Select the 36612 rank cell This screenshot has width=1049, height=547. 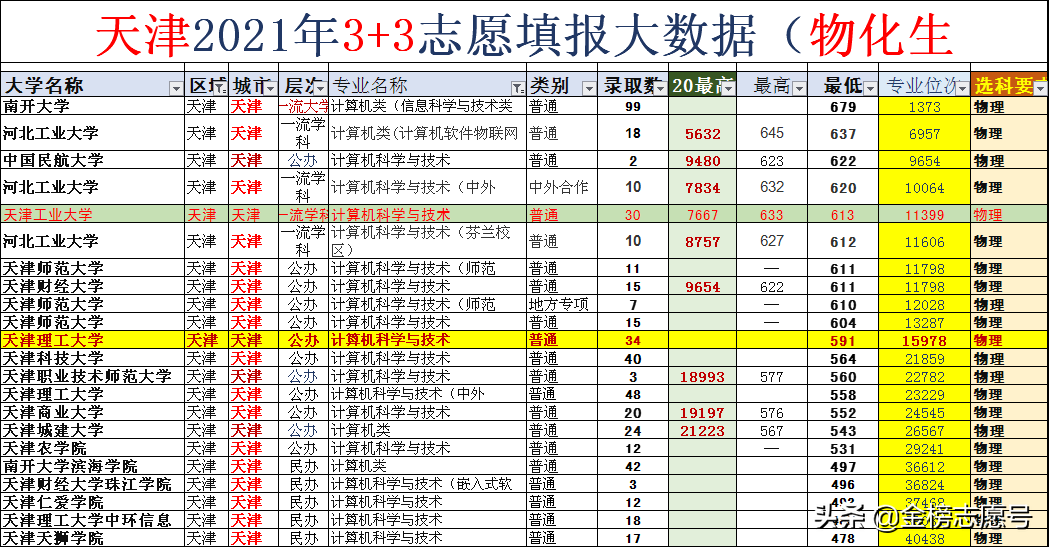point(925,467)
